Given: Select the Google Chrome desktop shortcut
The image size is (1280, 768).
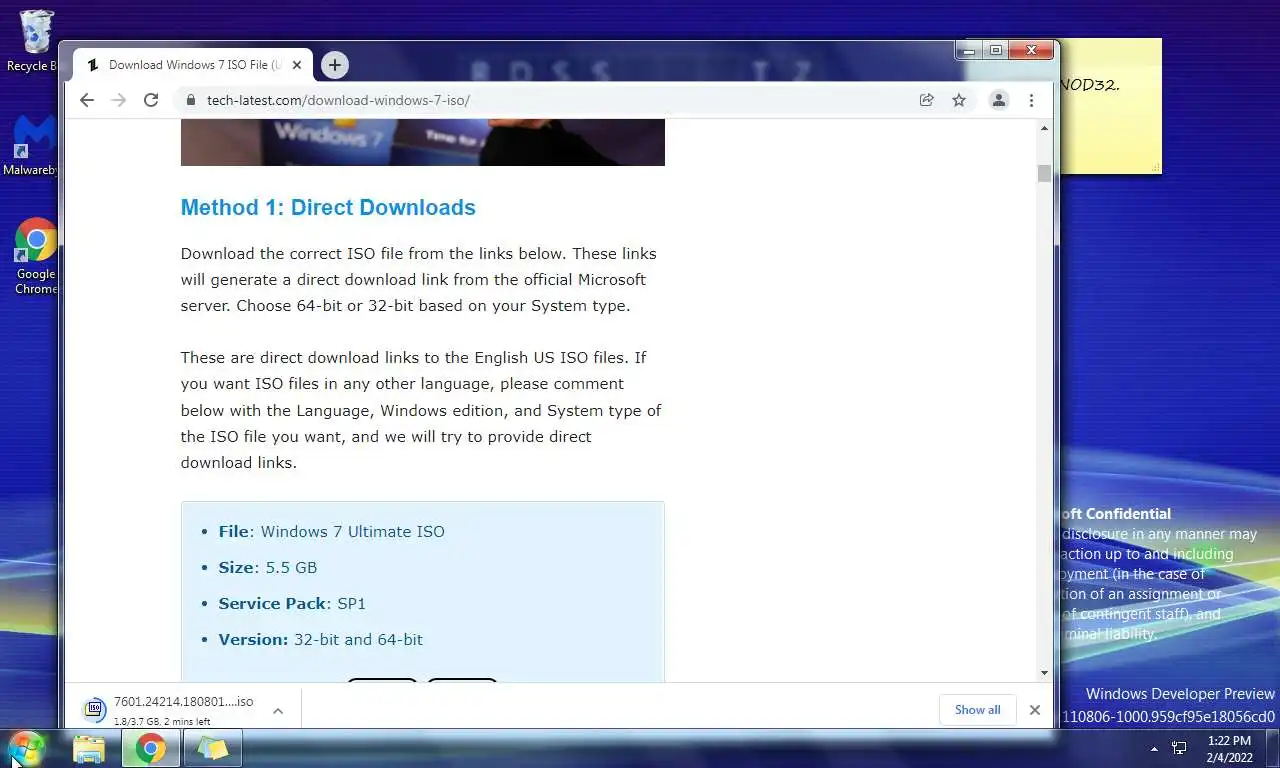Looking at the screenshot, I should (35, 257).
